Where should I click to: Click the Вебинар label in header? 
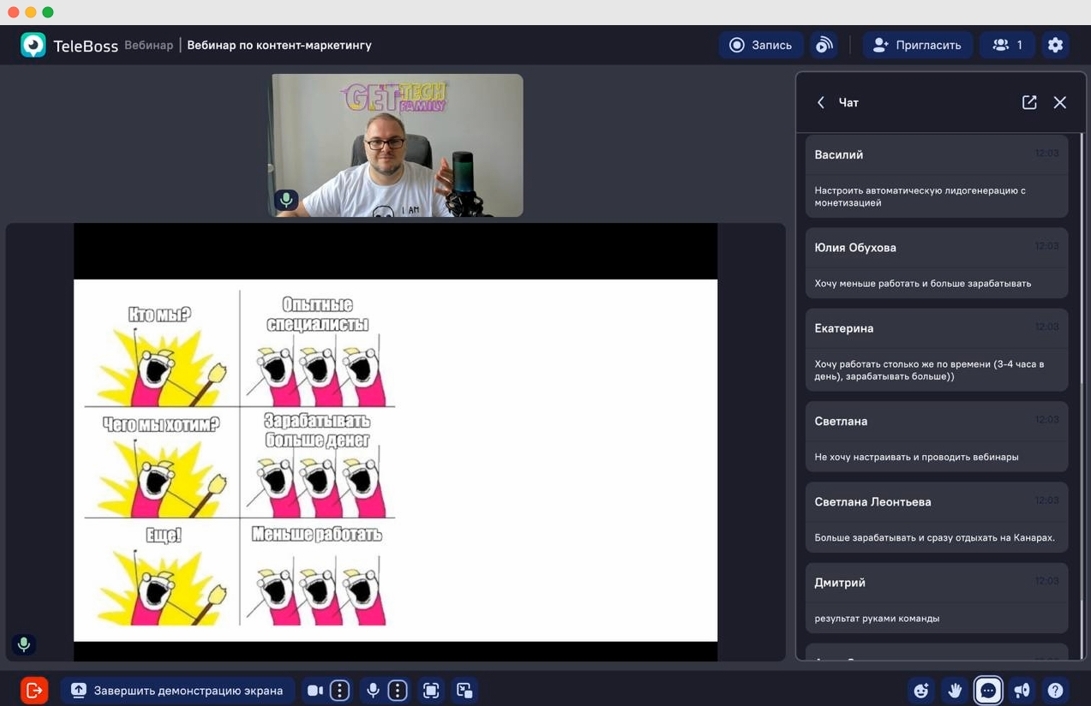(148, 45)
